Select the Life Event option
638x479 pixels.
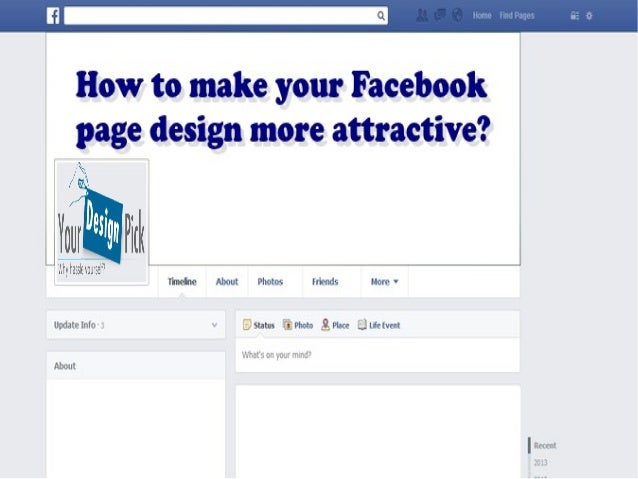[x=379, y=325]
